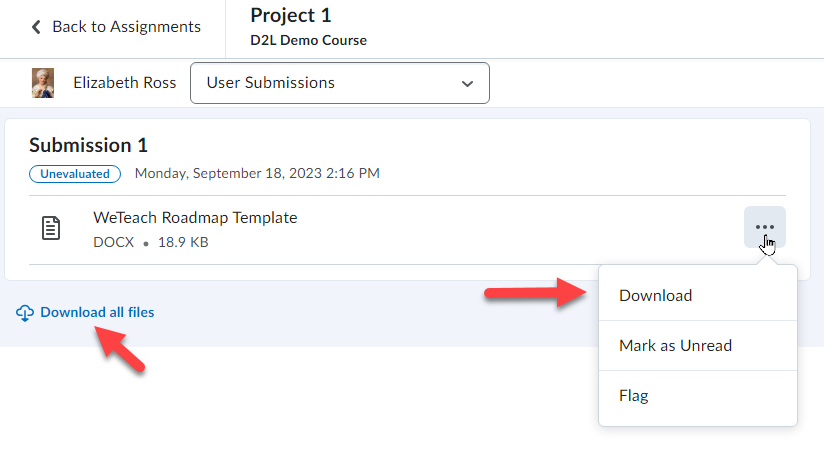Click Elizabeth Ross profile avatar
This screenshot has width=824, height=461.
point(43,83)
